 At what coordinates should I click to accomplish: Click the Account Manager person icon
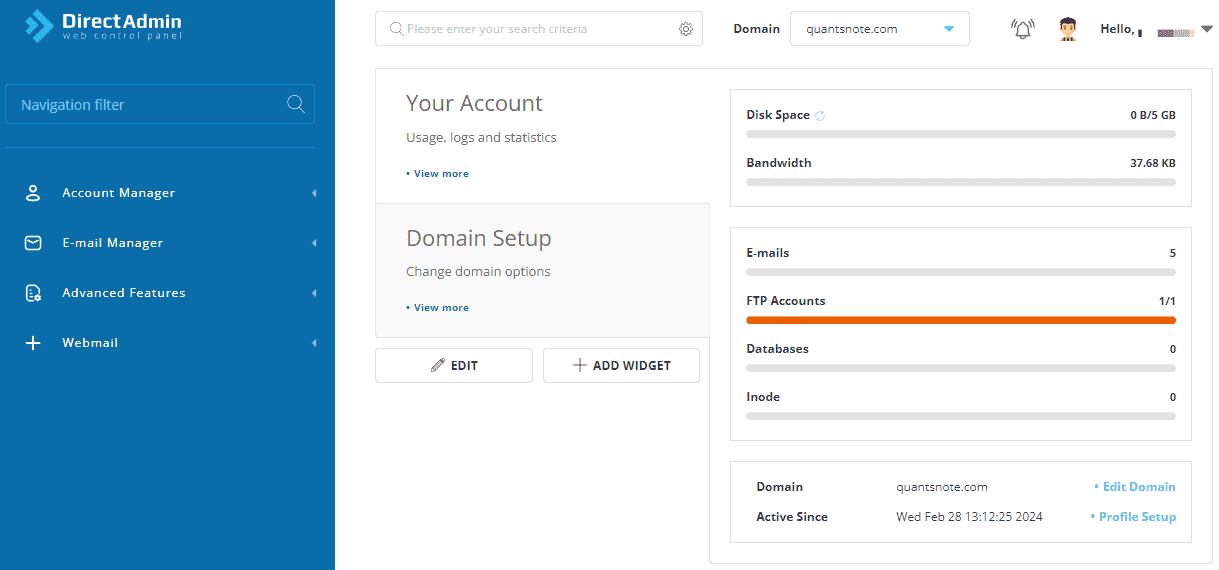point(33,193)
